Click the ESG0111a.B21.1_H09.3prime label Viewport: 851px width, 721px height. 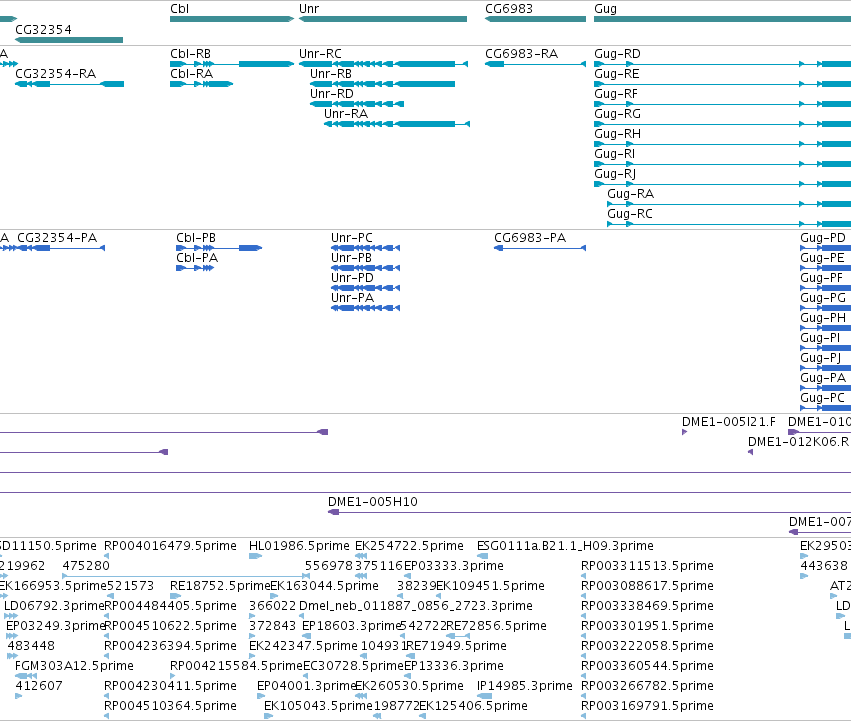pyautogui.click(x=566, y=546)
